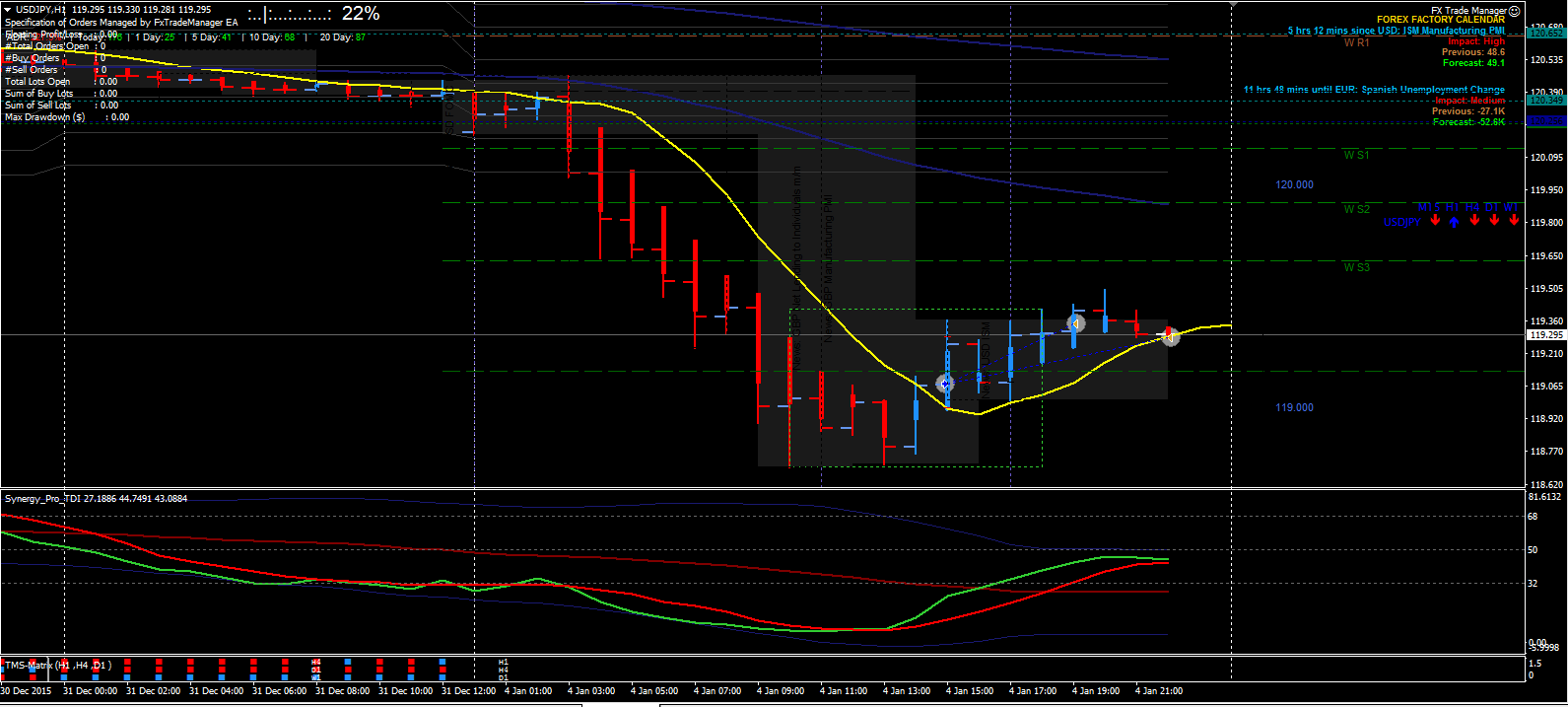Click the 120.652 teal price tag on axis
This screenshot has width=1568, height=707.
click(1546, 33)
